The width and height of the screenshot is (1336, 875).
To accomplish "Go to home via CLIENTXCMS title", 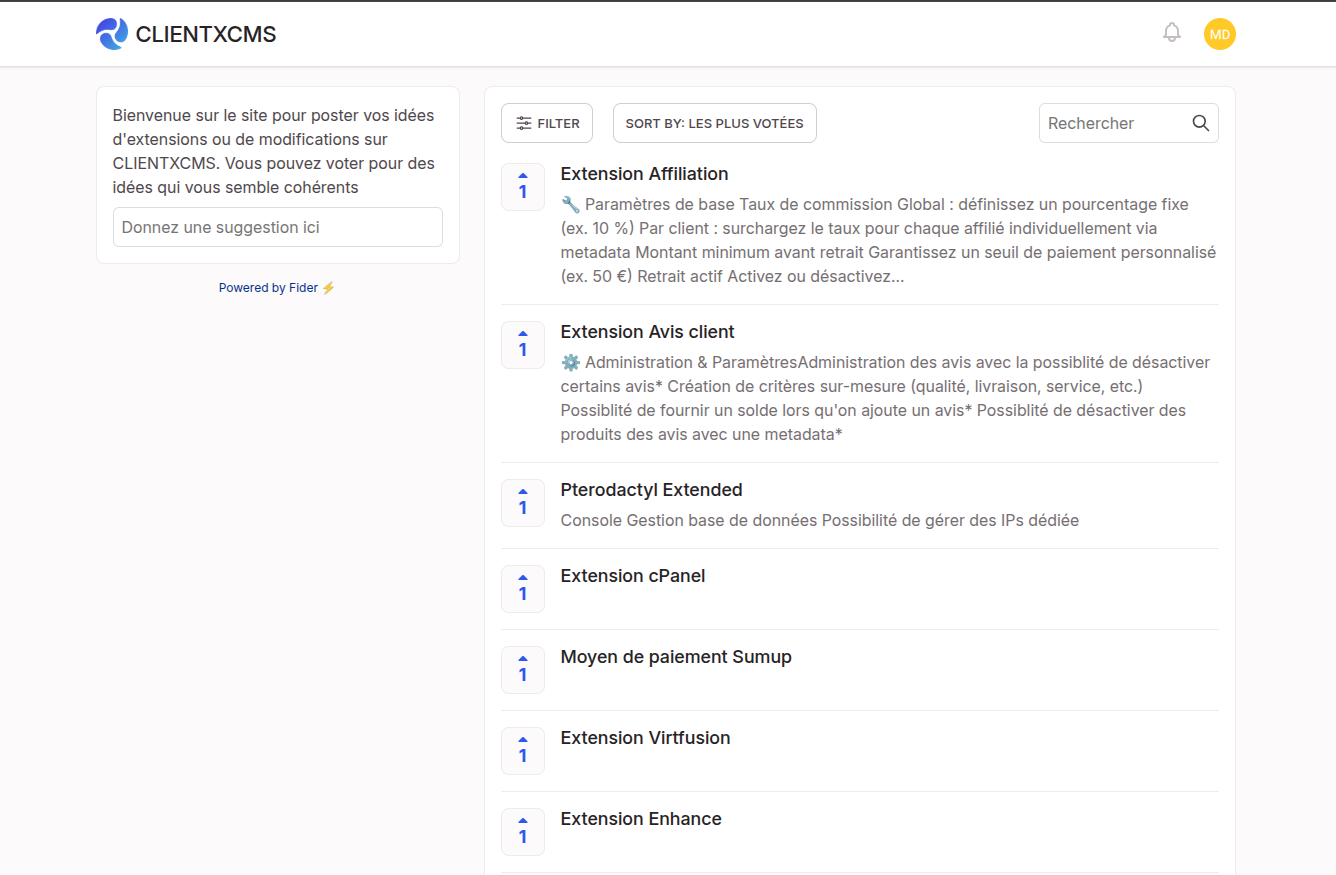I will (x=206, y=35).
